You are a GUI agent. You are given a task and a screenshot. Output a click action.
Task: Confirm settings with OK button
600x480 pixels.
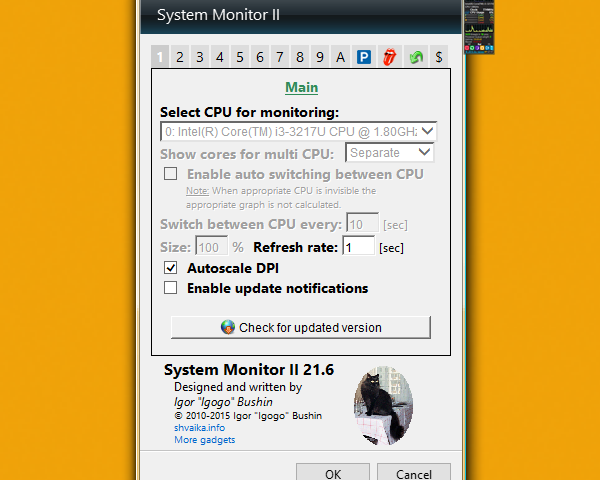pos(333,473)
